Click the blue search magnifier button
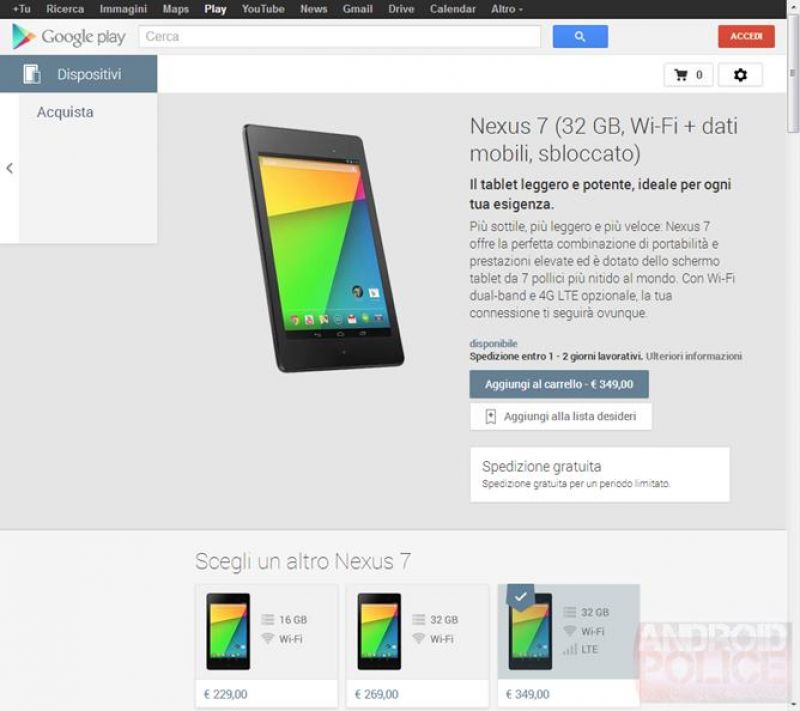The height and width of the screenshot is (711, 800). tap(580, 37)
